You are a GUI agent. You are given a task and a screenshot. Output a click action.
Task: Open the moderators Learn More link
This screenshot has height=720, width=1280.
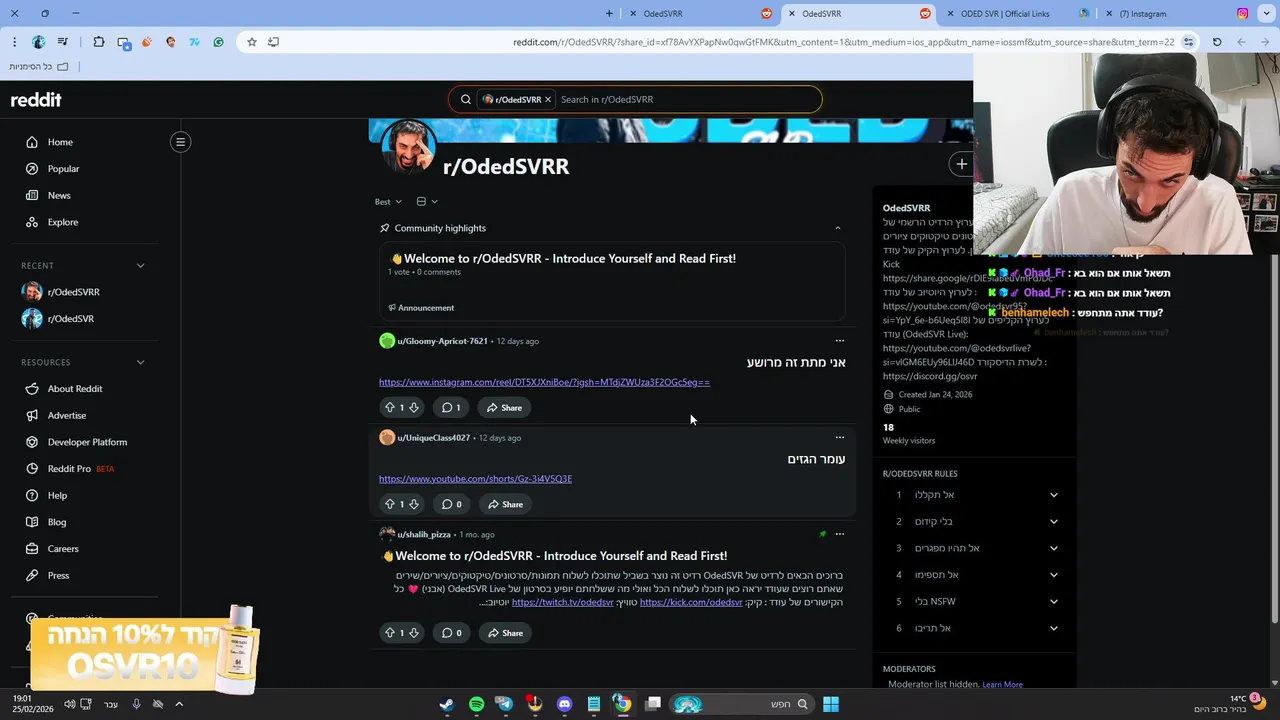[1002, 685]
